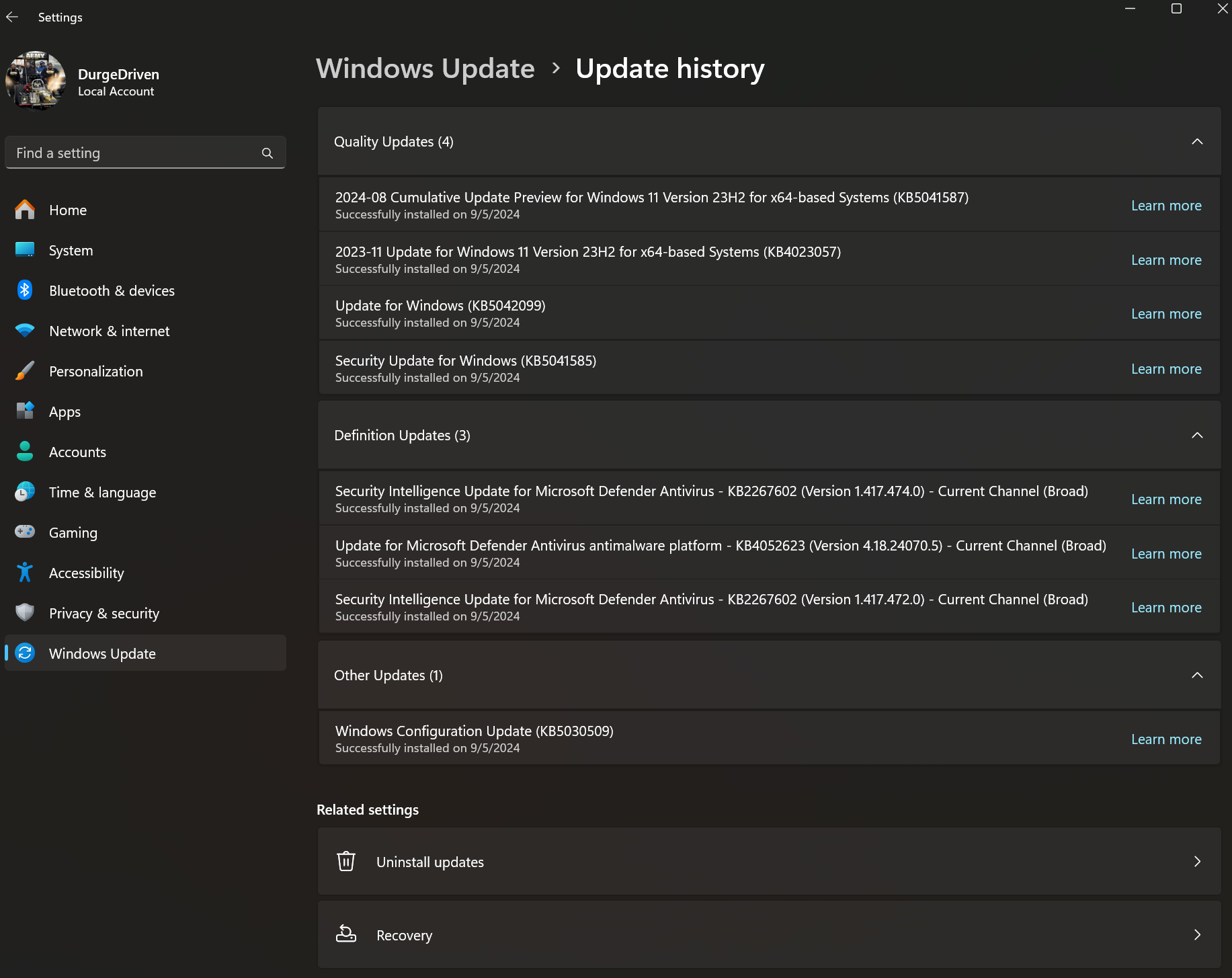
Task: Click the Accounts person icon
Action: pos(25,452)
